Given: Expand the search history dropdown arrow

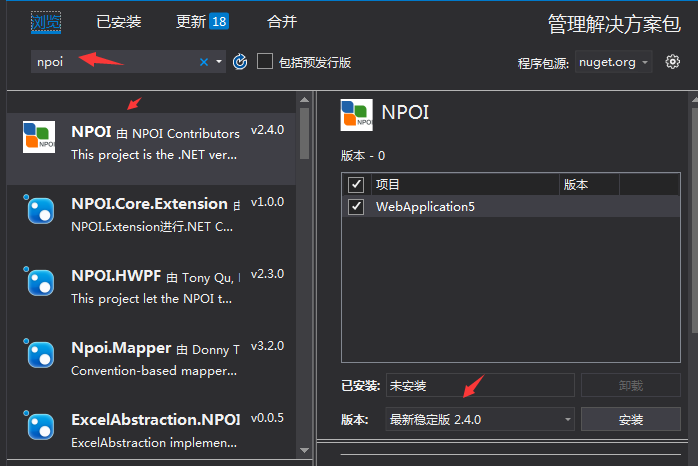Looking at the screenshot, I should coord(219,61).
